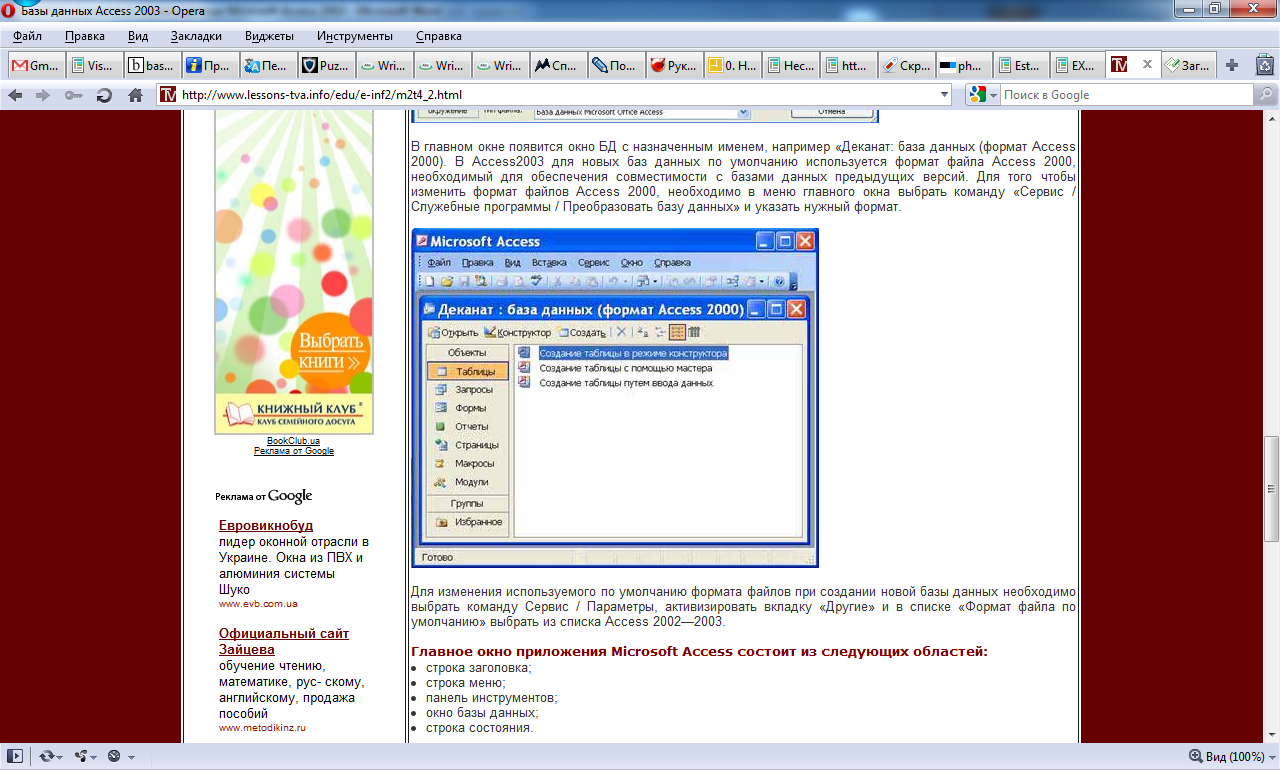Switch to the EX... tab
The width and height of the screenshot is (1280, 770).
coord(1080,66)
